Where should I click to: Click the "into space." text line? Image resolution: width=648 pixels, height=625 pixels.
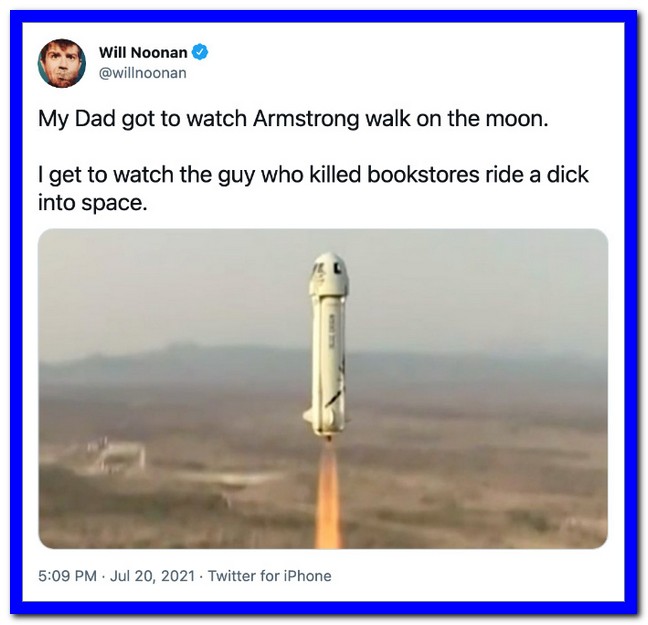point(93,203)
